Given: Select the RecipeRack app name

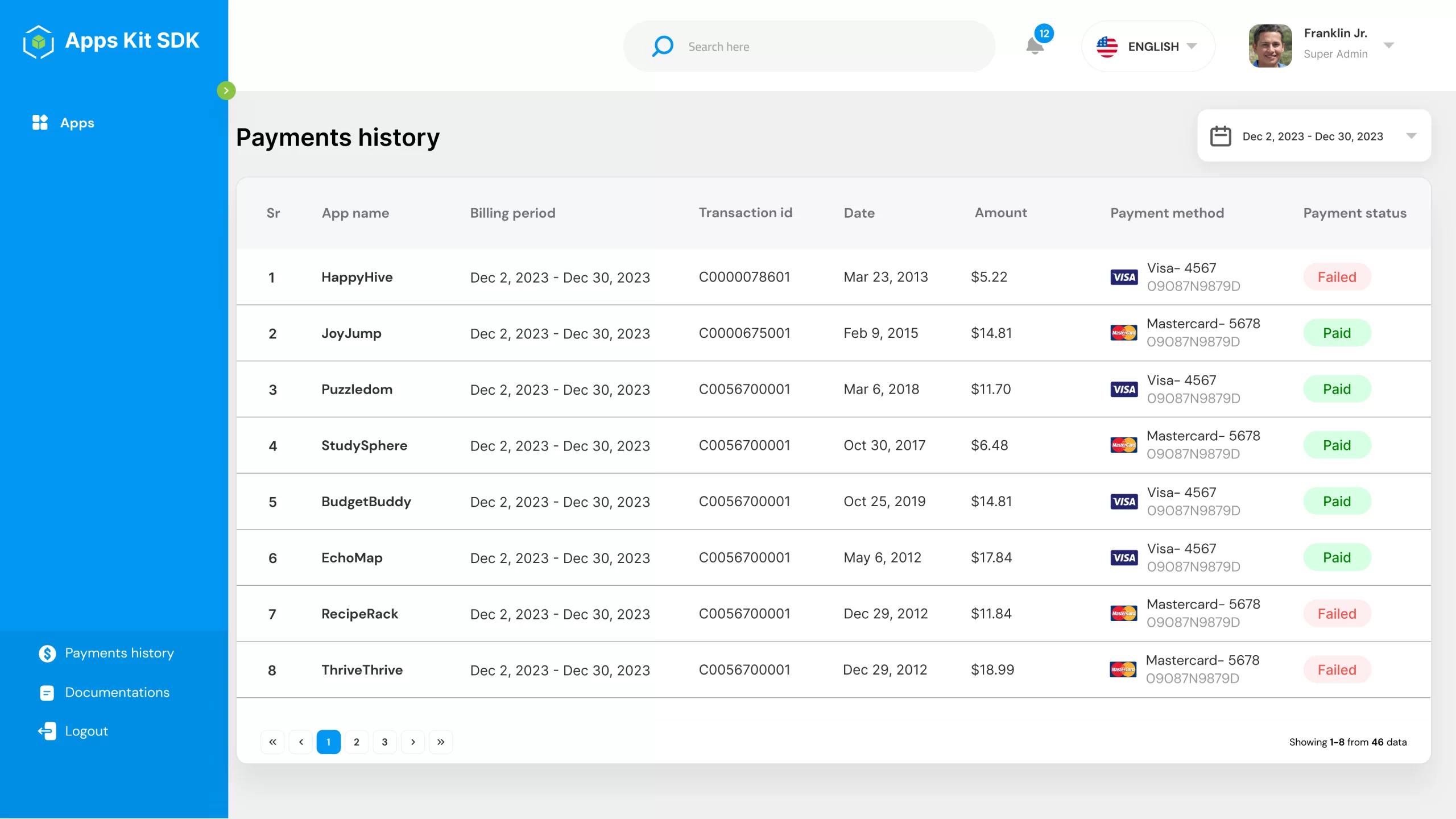Looking at the screenshot, I should [x=359, y=614].
